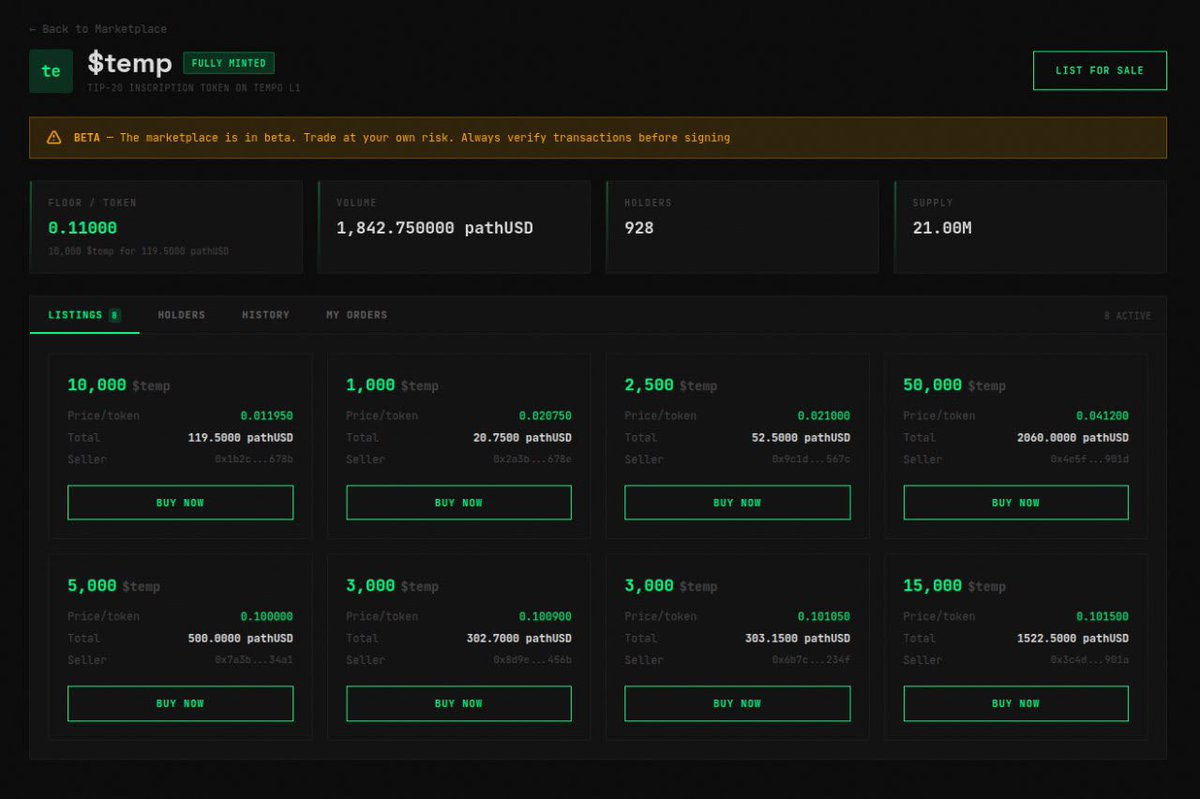Buy the 15,000 $temp listing
This screenshot has height=799, width=1200.
[x=1016, y=704]
